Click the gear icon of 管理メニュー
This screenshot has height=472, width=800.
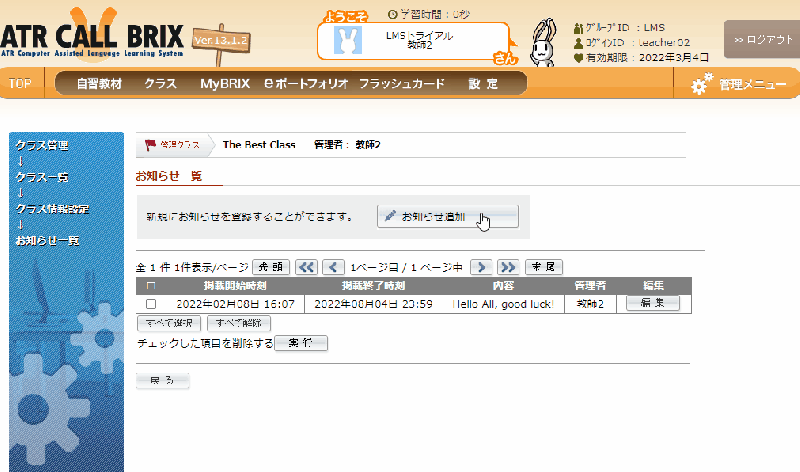702,84
